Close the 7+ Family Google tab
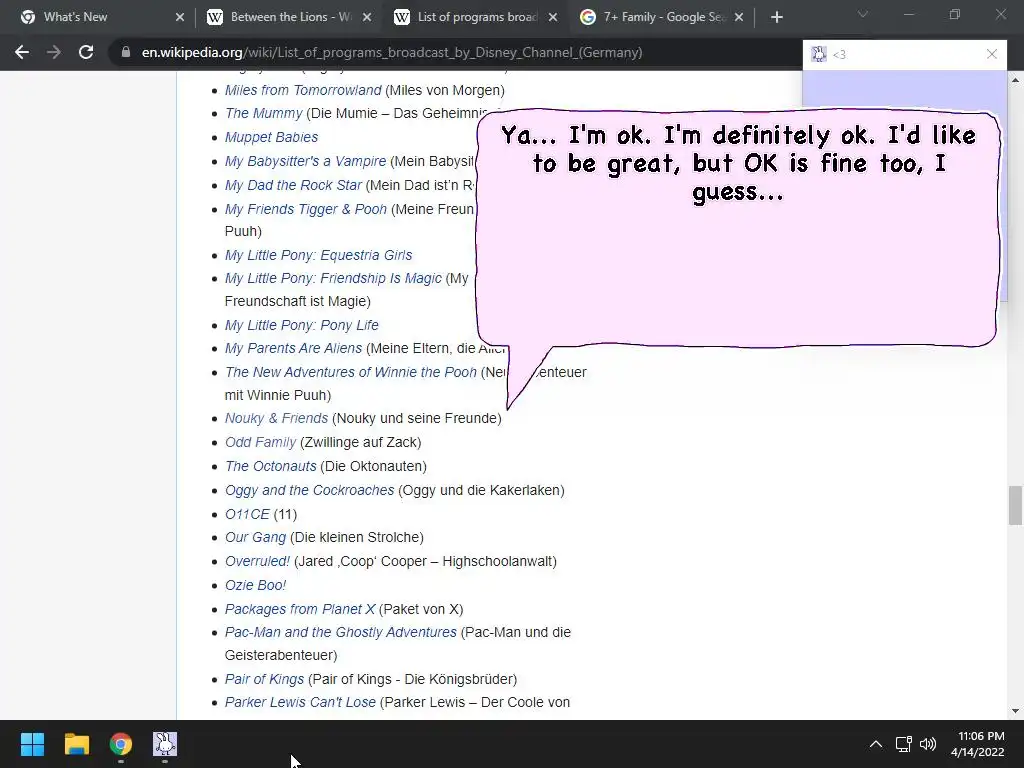1024x768 pixels. [x=739, y=17]
